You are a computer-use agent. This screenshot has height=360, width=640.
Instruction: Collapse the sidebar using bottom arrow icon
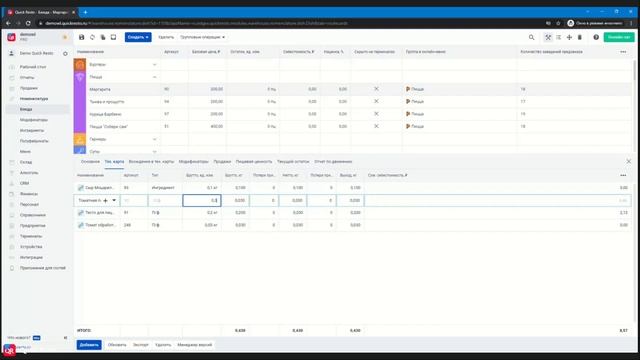pyautogui.click(x=65, y=338)
